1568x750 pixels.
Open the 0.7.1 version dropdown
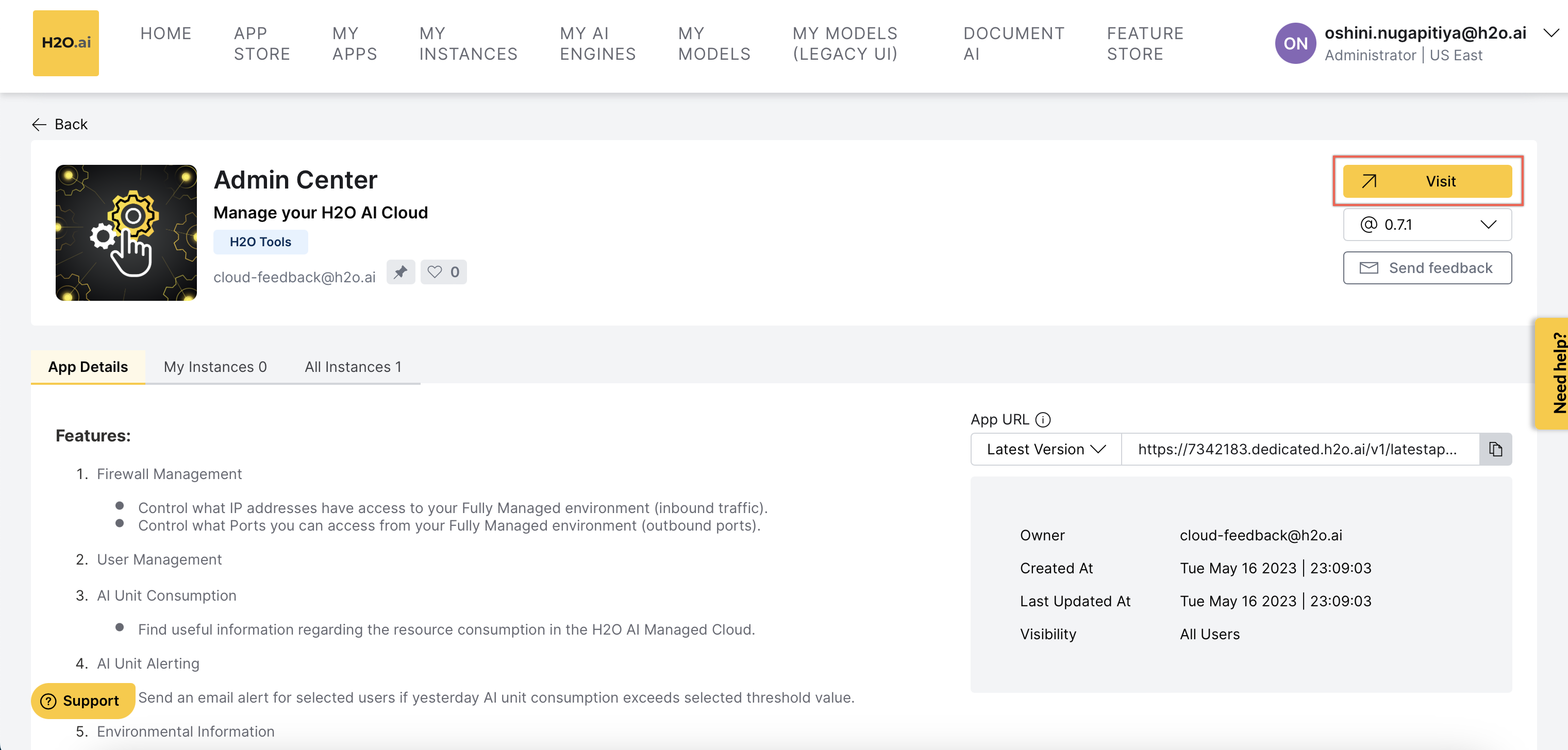pos(1427,225)
